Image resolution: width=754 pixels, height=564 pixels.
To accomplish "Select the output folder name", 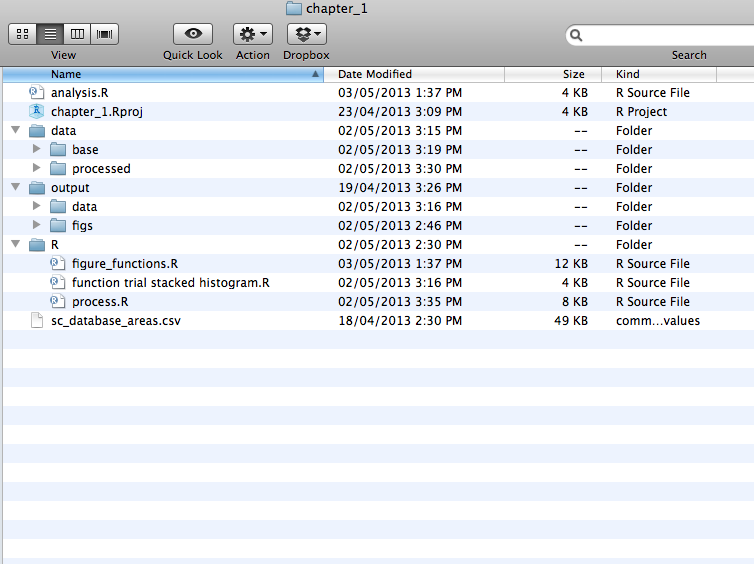I will (x=70, y=188).
